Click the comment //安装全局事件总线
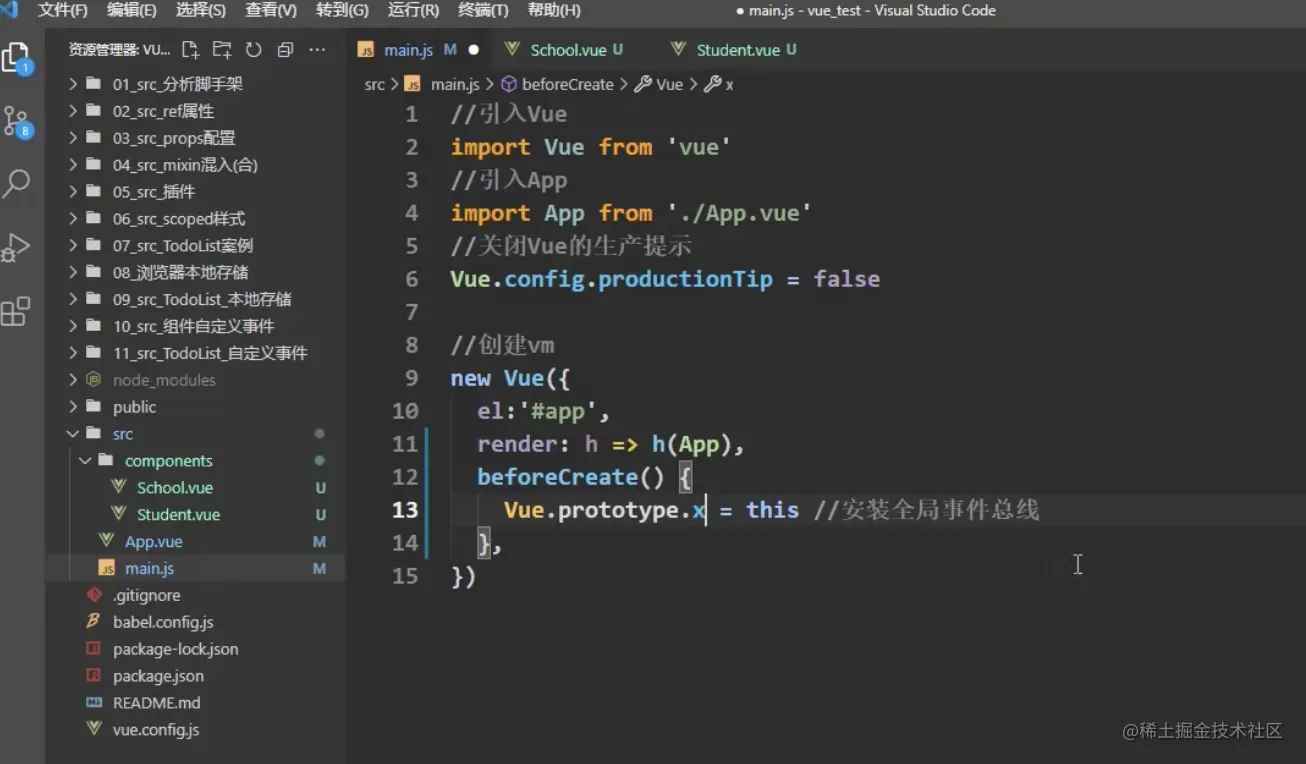This screenshot has width=1306, height=764. pos(927,510)
